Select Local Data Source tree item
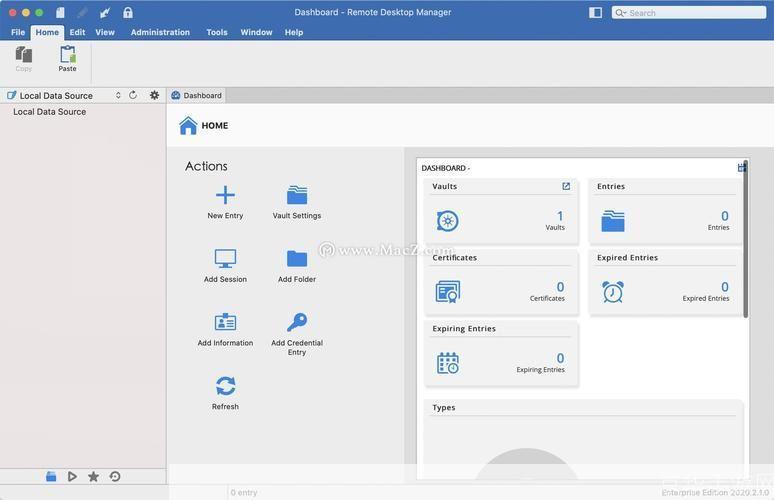Viewport: 774px width, 500px height. (x=49, y=112)
